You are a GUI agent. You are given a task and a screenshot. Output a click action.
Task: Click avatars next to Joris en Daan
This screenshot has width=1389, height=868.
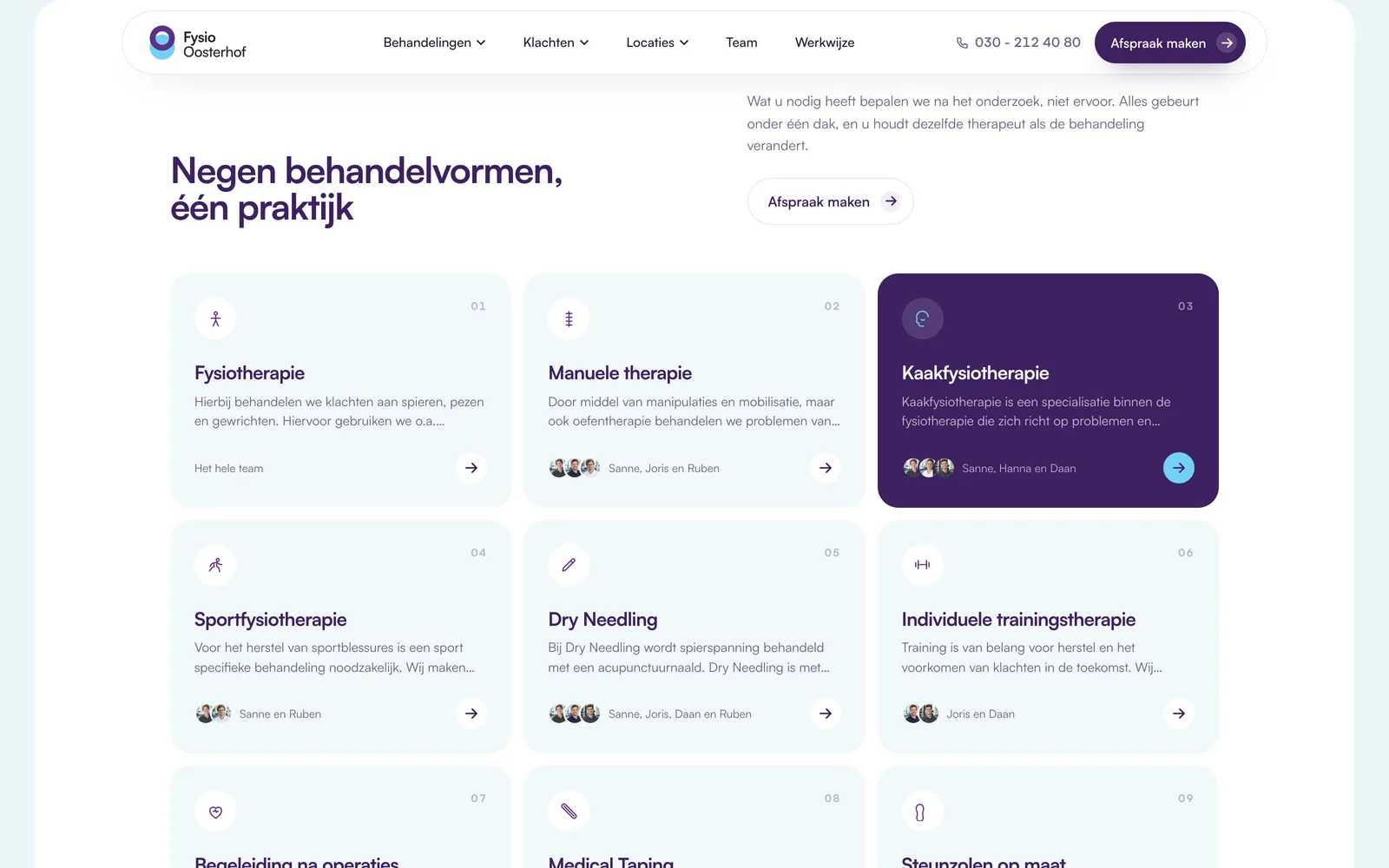920,713
